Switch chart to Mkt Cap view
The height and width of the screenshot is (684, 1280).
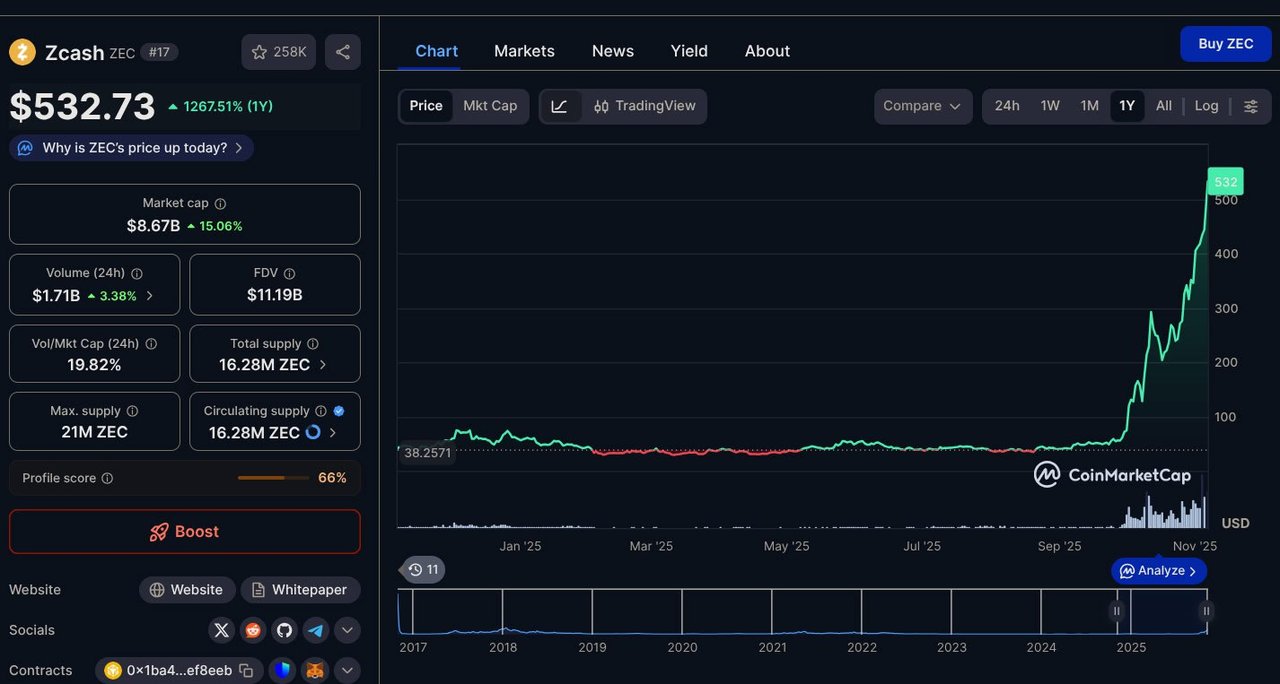[x=490, y=106]
